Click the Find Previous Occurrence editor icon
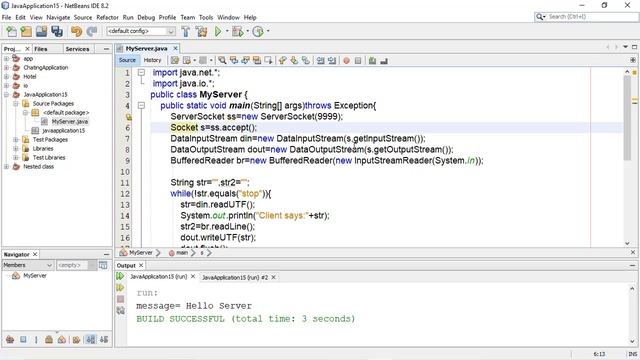The height and width of the screenshot is (360, 640). 233,60
